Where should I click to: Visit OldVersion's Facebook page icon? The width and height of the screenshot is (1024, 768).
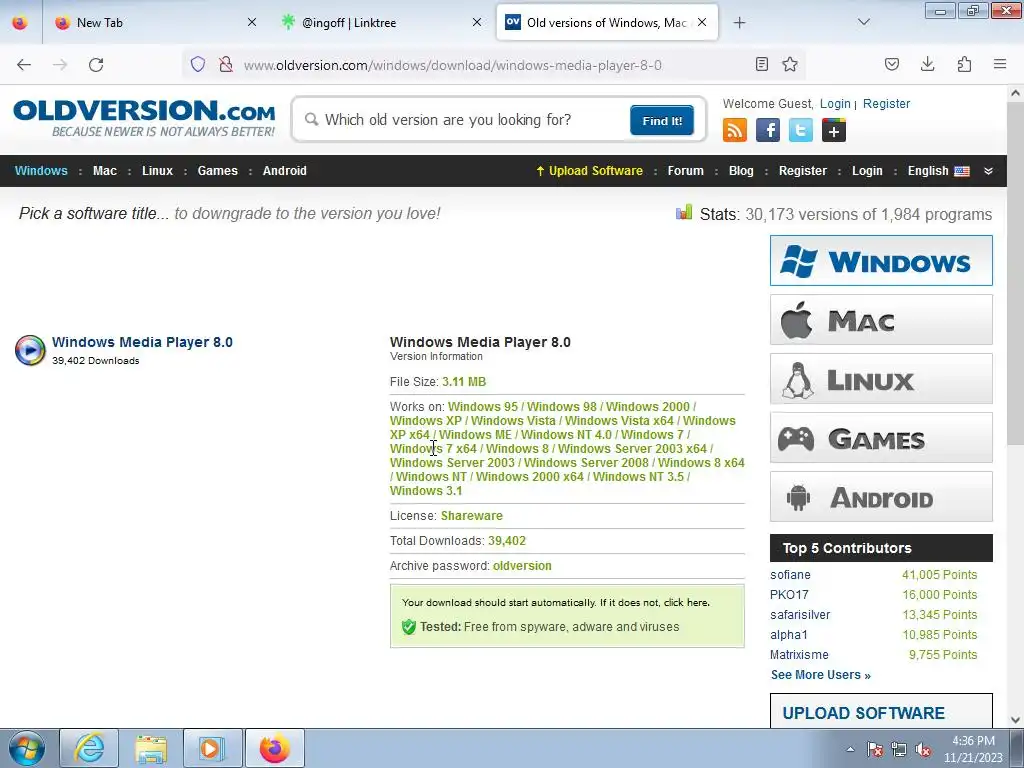pyautogui.click(x=768, y=130)
